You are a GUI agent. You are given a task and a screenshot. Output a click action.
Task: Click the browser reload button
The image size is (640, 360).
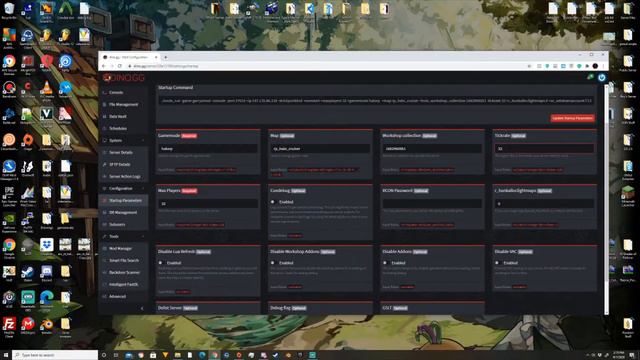120,66
